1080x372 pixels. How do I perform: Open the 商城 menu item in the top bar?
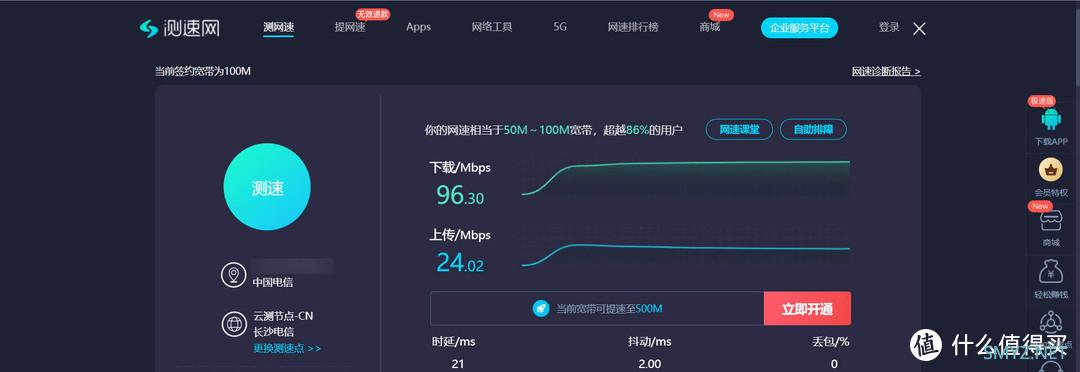click(x=709, y=28)
